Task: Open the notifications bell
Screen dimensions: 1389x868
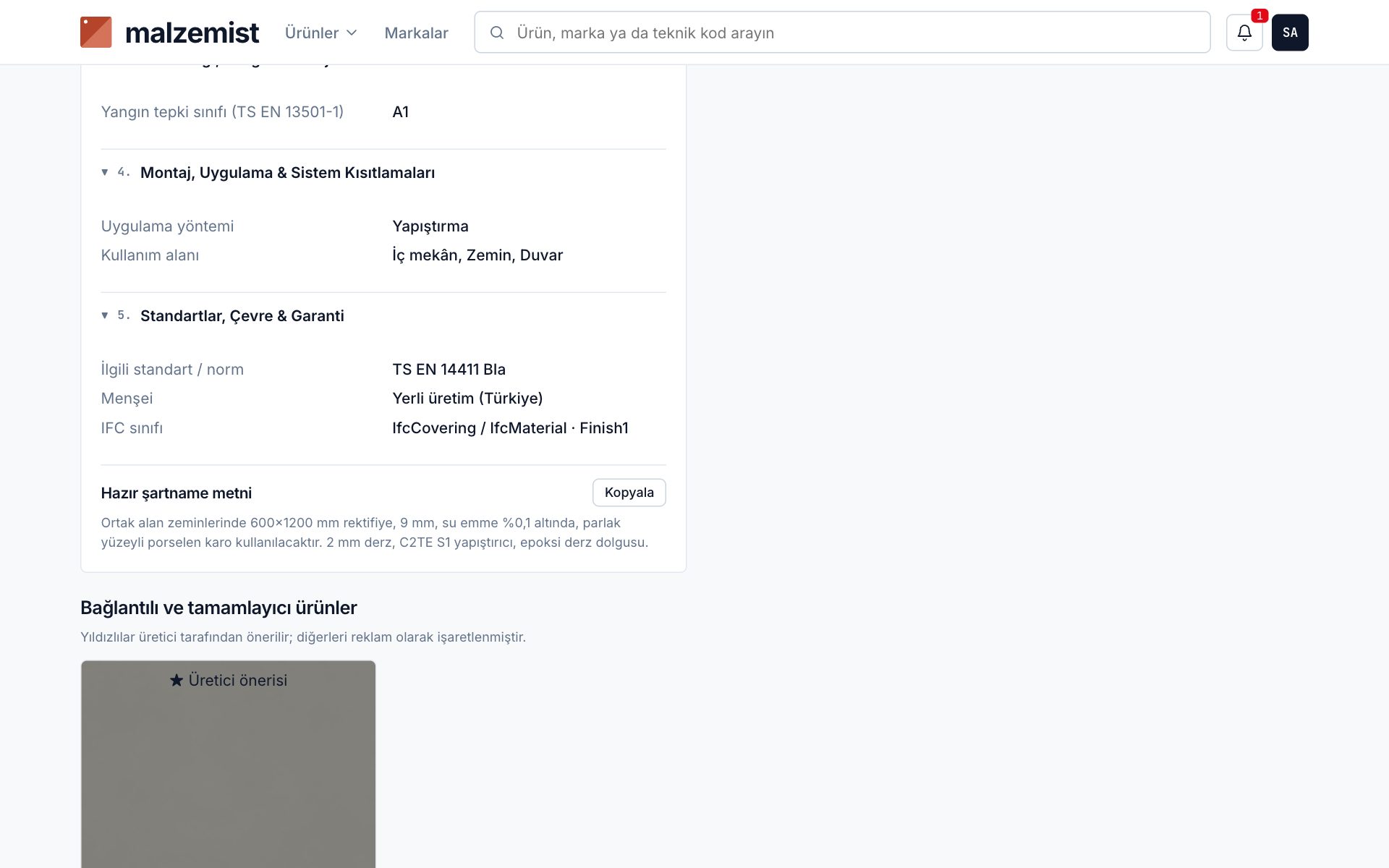Action: pyautogui.click(x=1244, y=33)
